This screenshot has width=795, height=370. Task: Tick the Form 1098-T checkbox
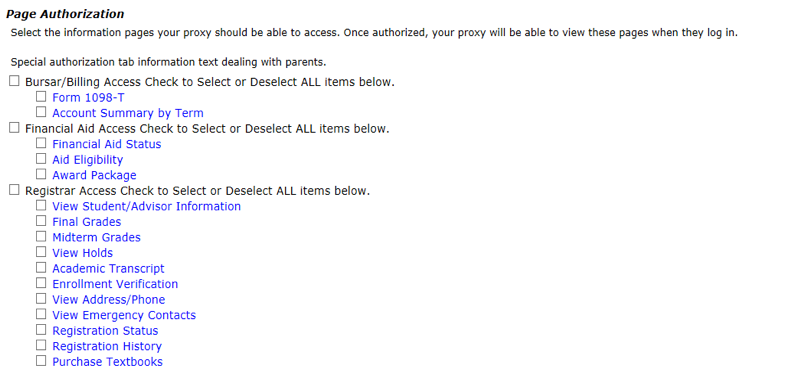pyautogui.click(x=41, y=96)
